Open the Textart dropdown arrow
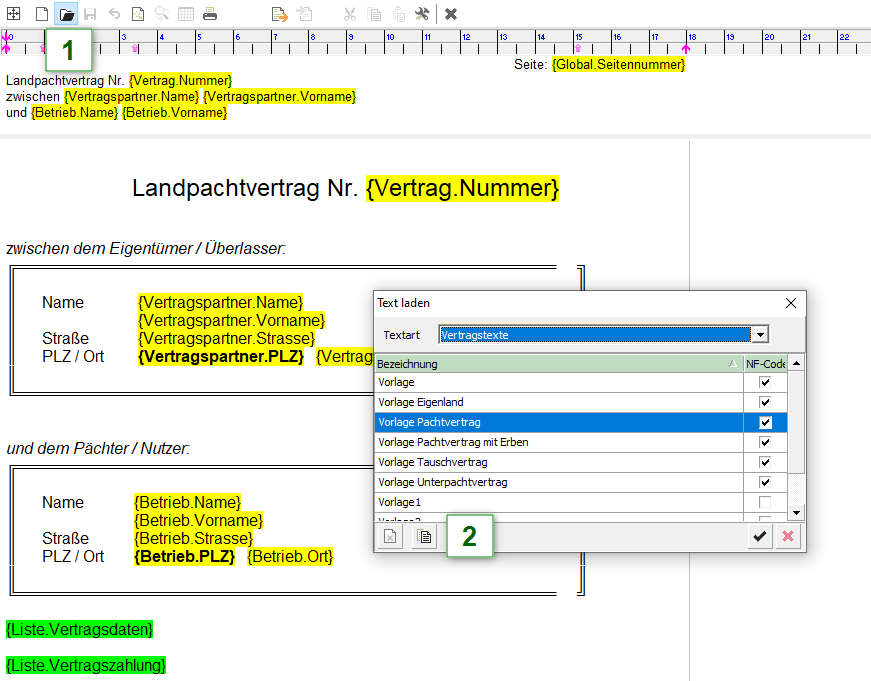The width and height of the screenshot is (871, 681). [761, 335]
